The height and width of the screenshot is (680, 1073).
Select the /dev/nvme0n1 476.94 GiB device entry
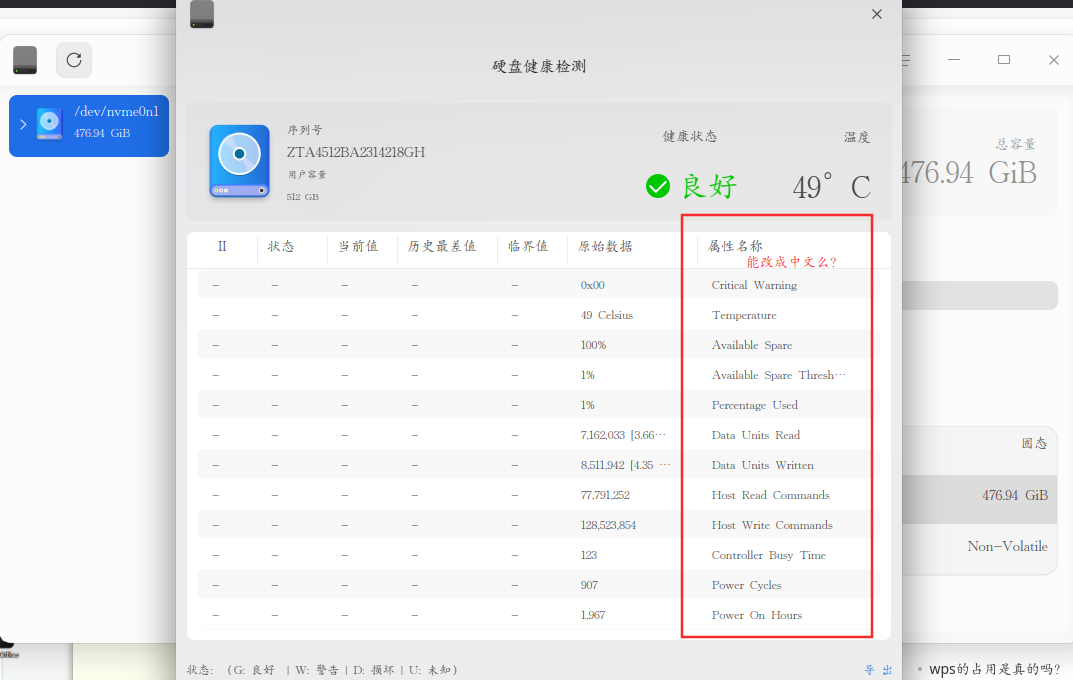pos(89,126)
